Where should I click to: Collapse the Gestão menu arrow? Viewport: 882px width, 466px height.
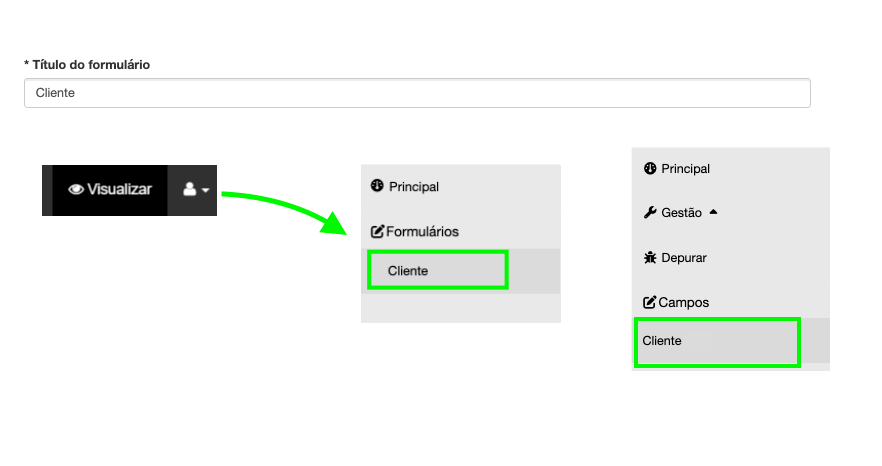[x=713, y=212]
